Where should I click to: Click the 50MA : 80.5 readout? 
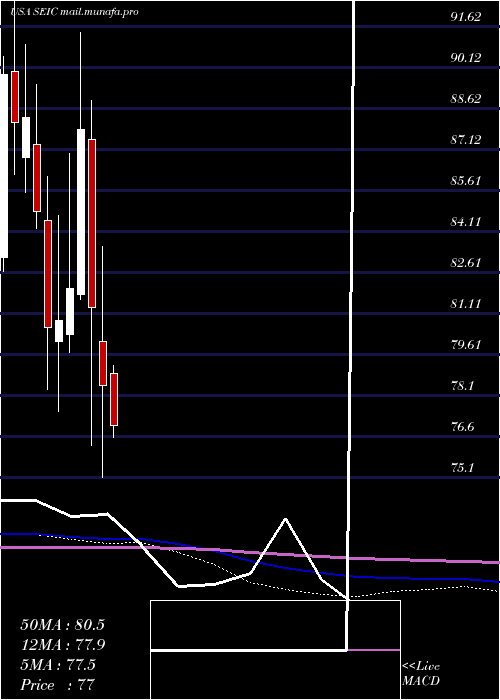click(x=62, y=625)
